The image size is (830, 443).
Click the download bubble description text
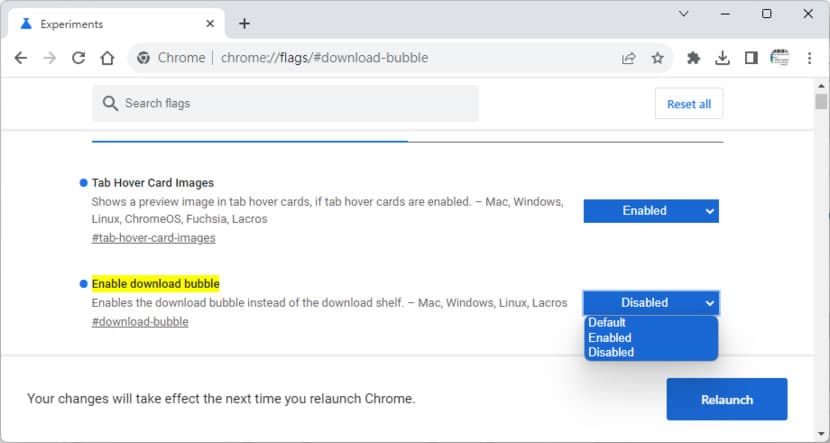tap(329, 303)
